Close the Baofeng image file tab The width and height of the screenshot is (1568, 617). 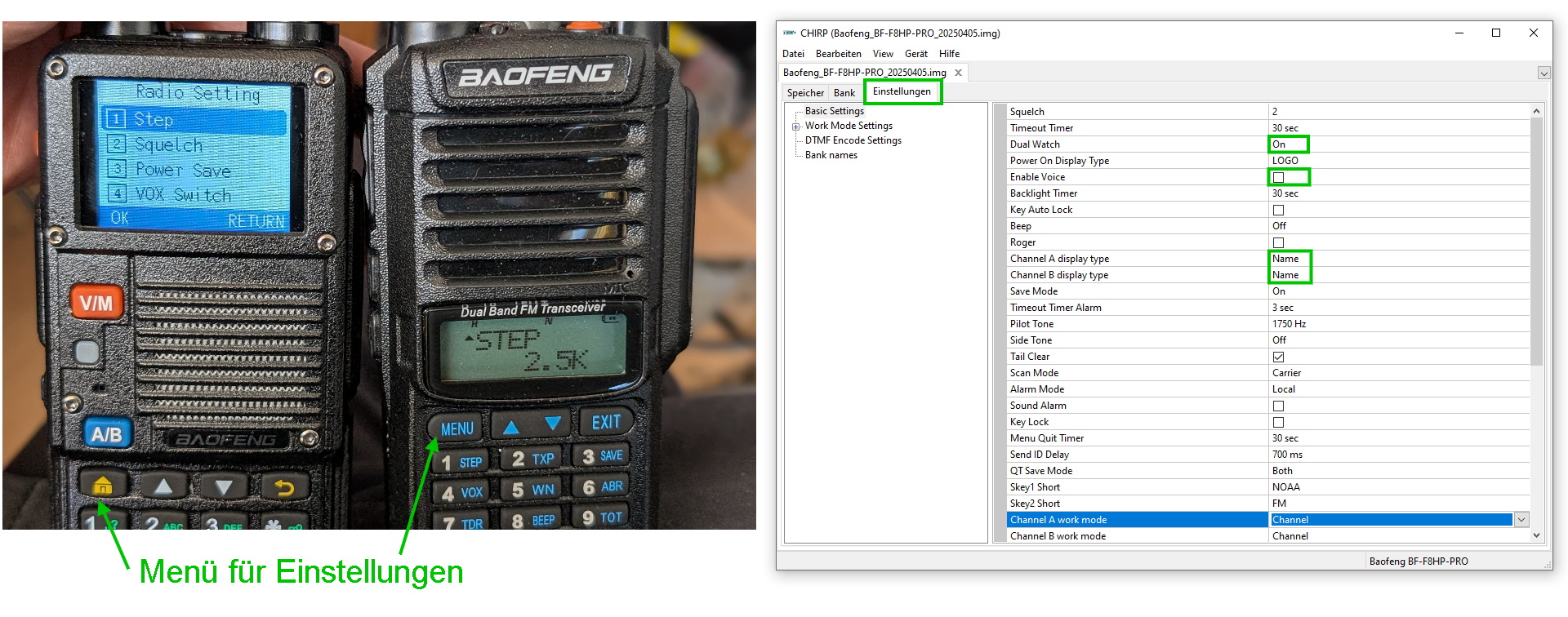coord(958,73)
